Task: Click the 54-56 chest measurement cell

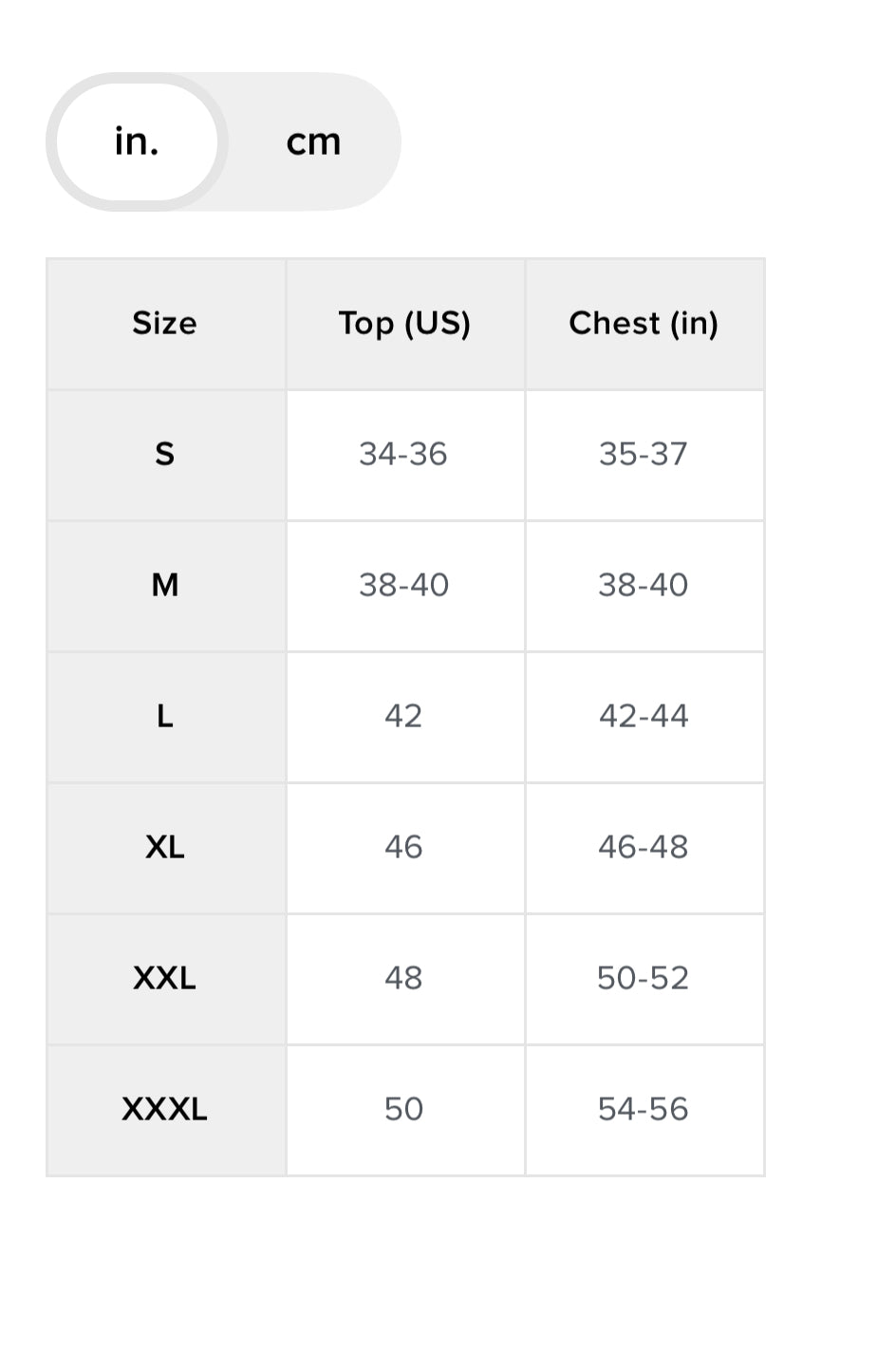Action: [644, 1110]
